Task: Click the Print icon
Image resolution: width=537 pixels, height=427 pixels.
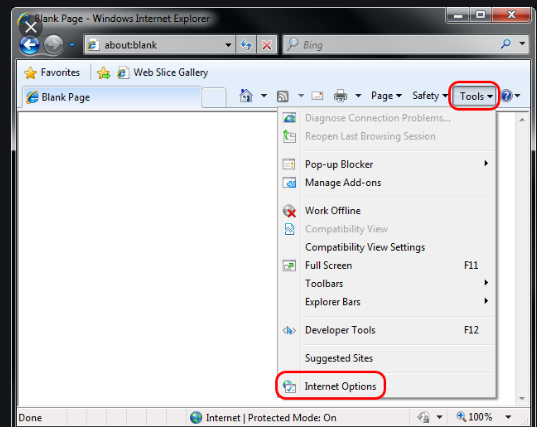Action: (x=340, y=96)
